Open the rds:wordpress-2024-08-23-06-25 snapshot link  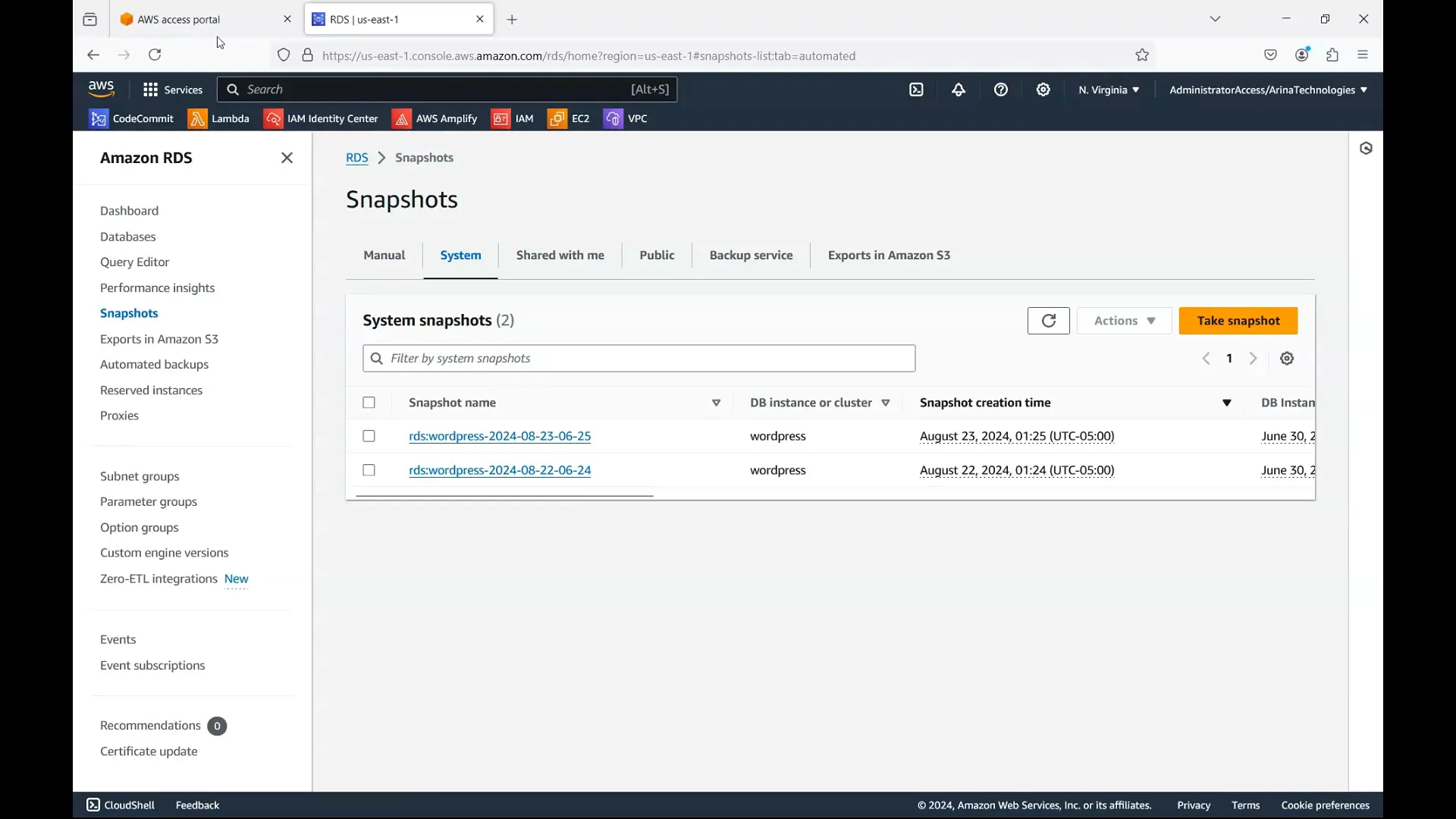click(500, 436)
